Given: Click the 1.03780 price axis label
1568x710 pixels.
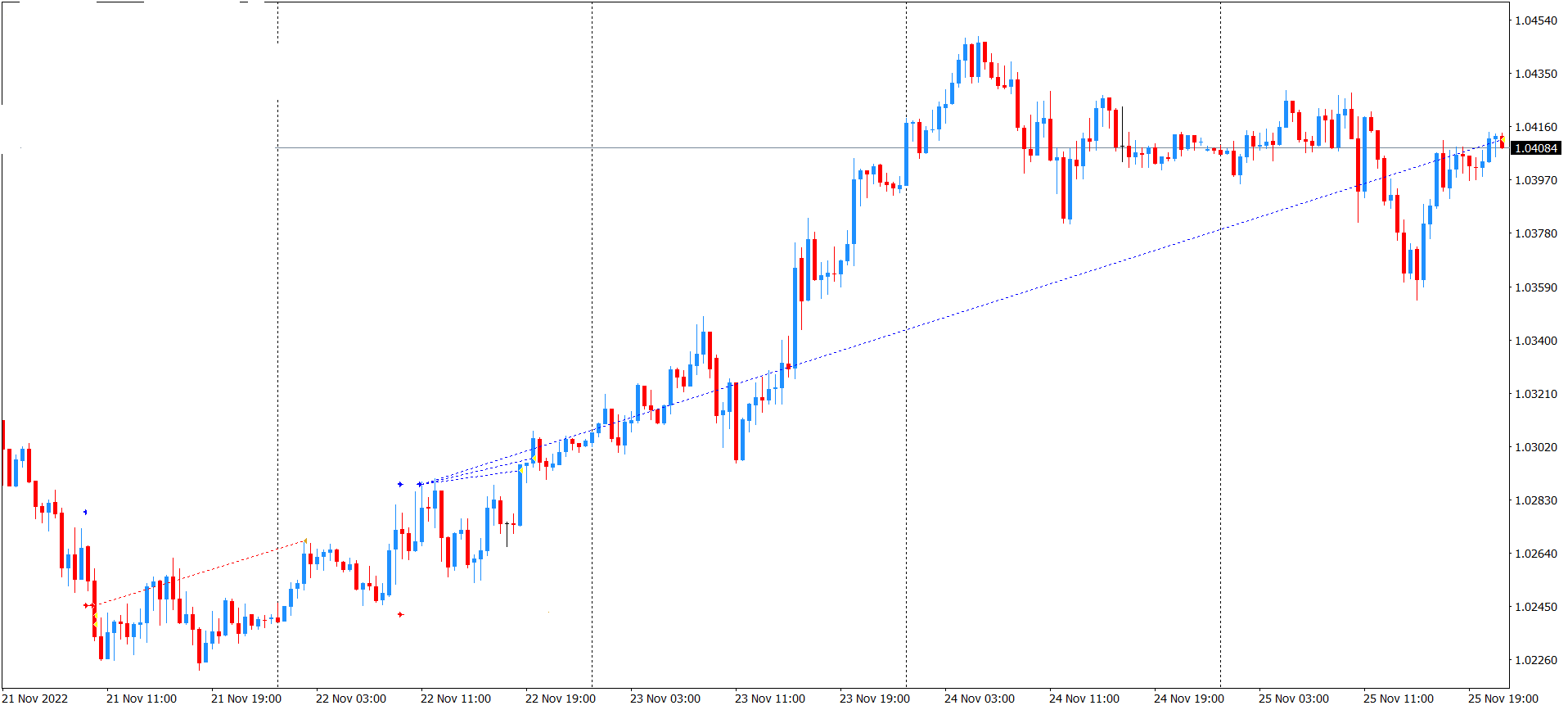Looking at the screenshot, I should click(1536, 233).
